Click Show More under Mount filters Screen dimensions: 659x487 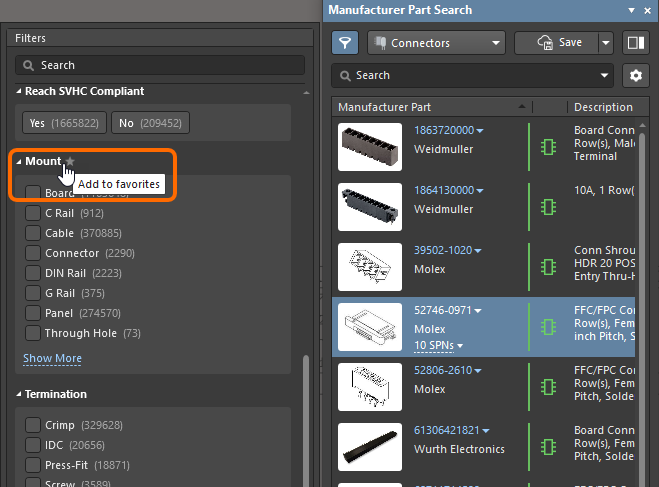[x=52, y=358]
